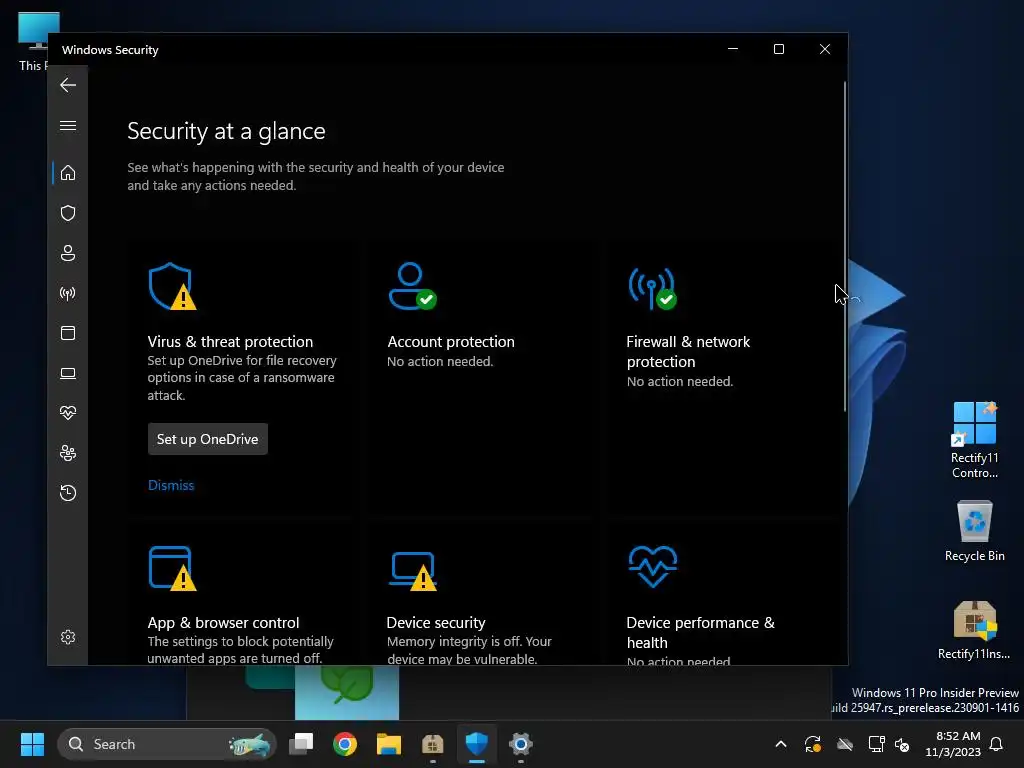The image size is (1024, 768).
Task: Select the Home sidebar icon
Action: (68, 173)
